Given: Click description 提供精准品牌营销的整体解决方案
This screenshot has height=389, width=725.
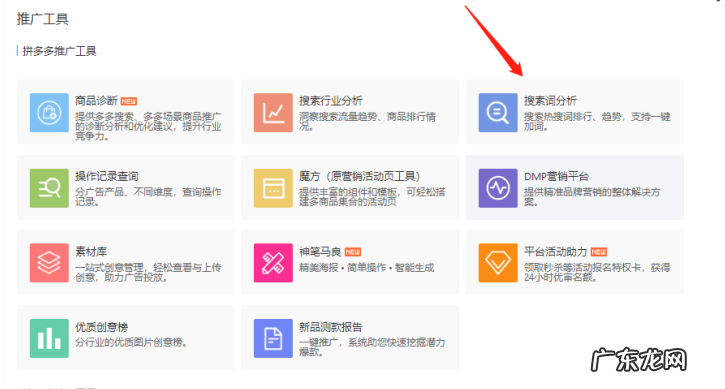Looking at the screenshot, I should coord(592,197).
